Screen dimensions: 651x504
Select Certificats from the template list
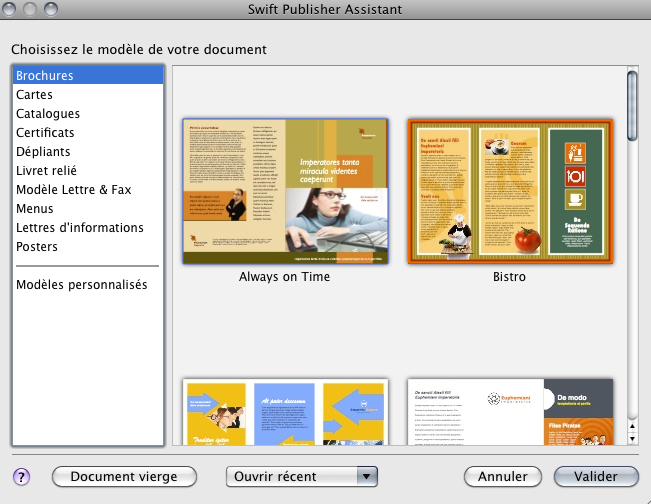45,133
